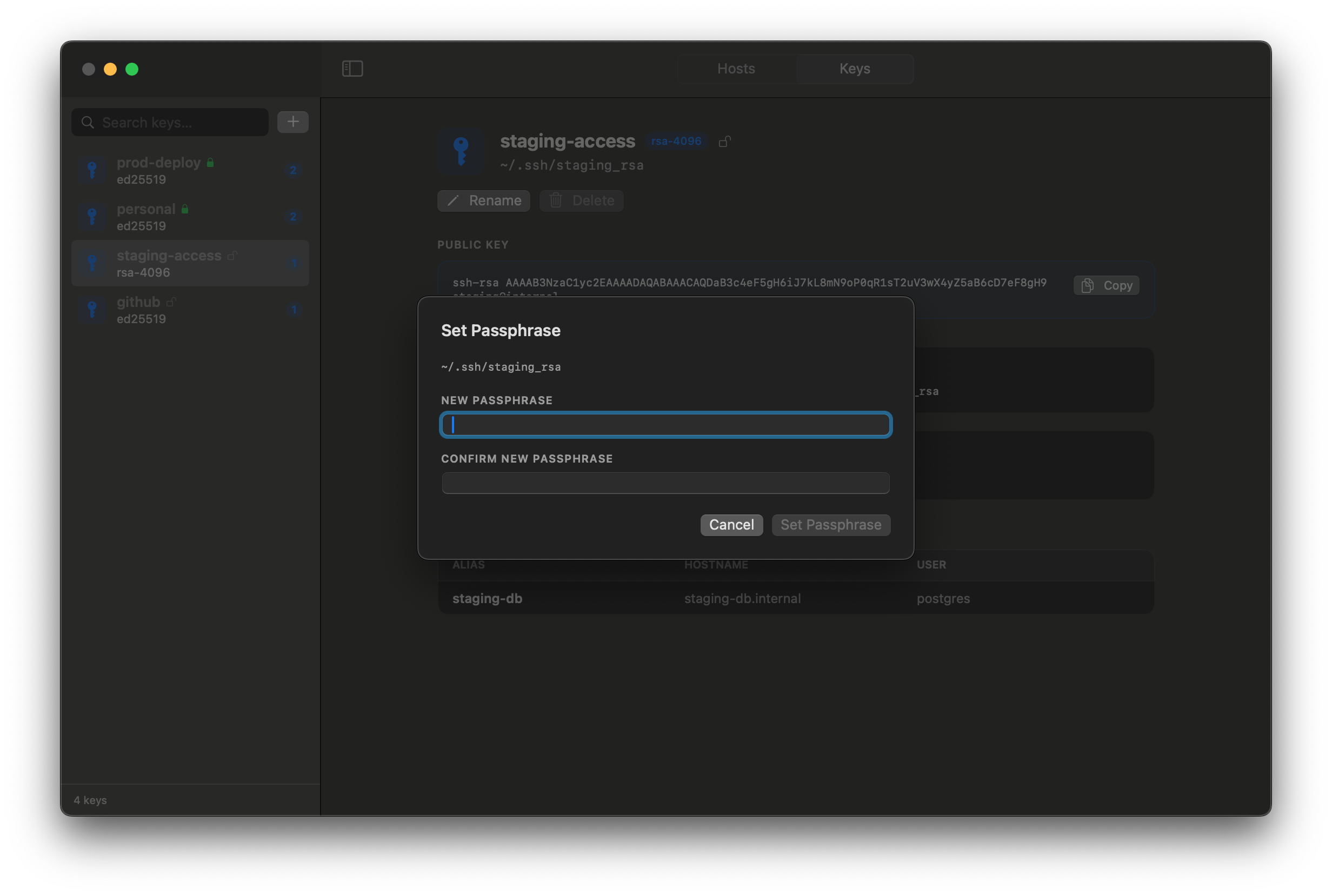Switch to the Keys tab
The image size is (1332, 896).
(855, 69)
